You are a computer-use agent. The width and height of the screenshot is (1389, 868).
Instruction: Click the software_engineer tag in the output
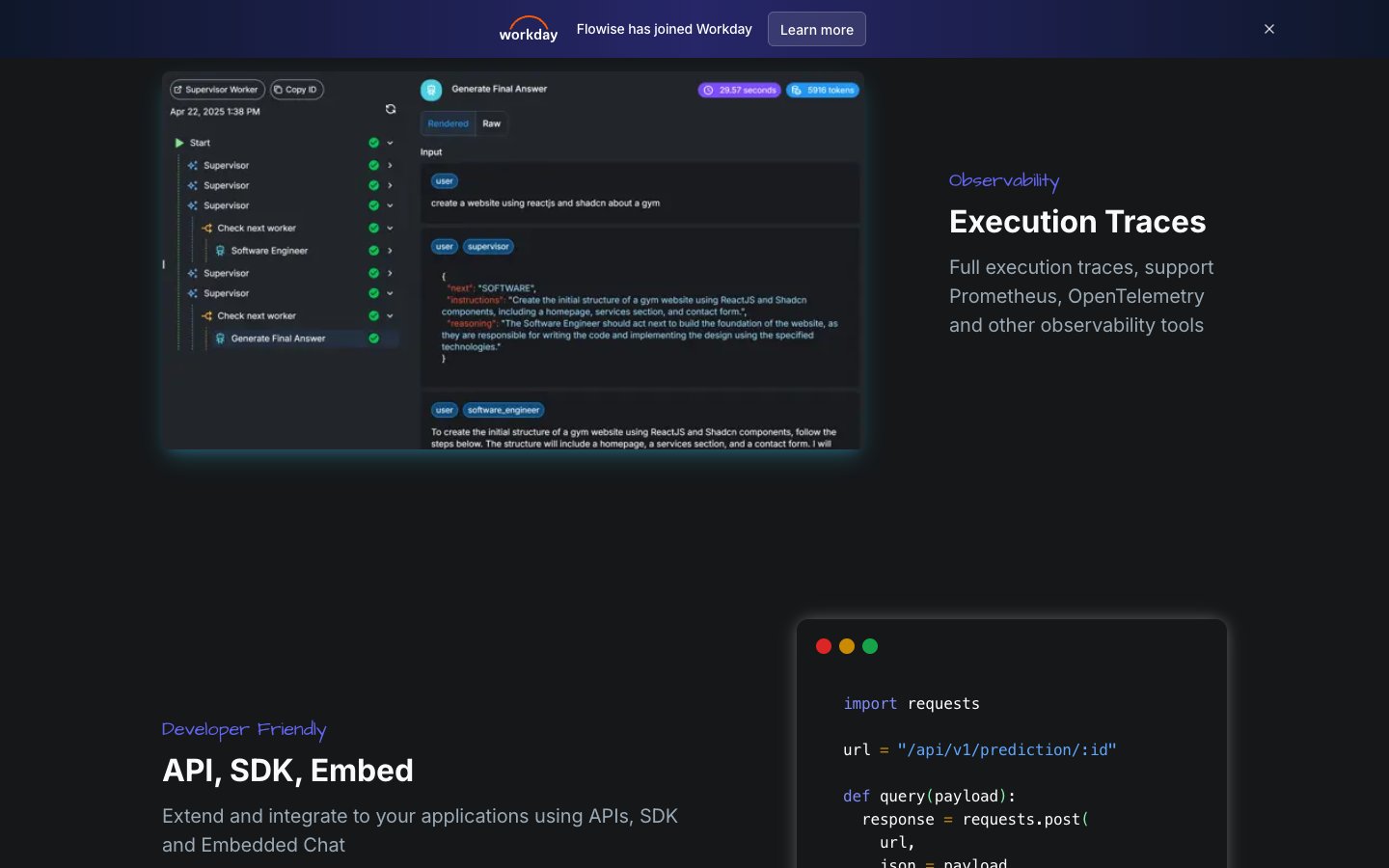[504, 410]
